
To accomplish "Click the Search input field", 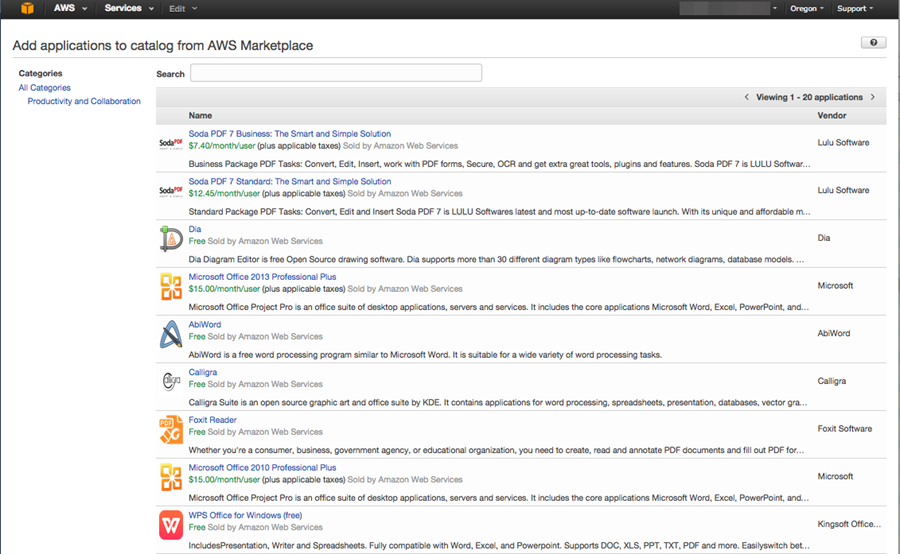I will tap(336, 73).
